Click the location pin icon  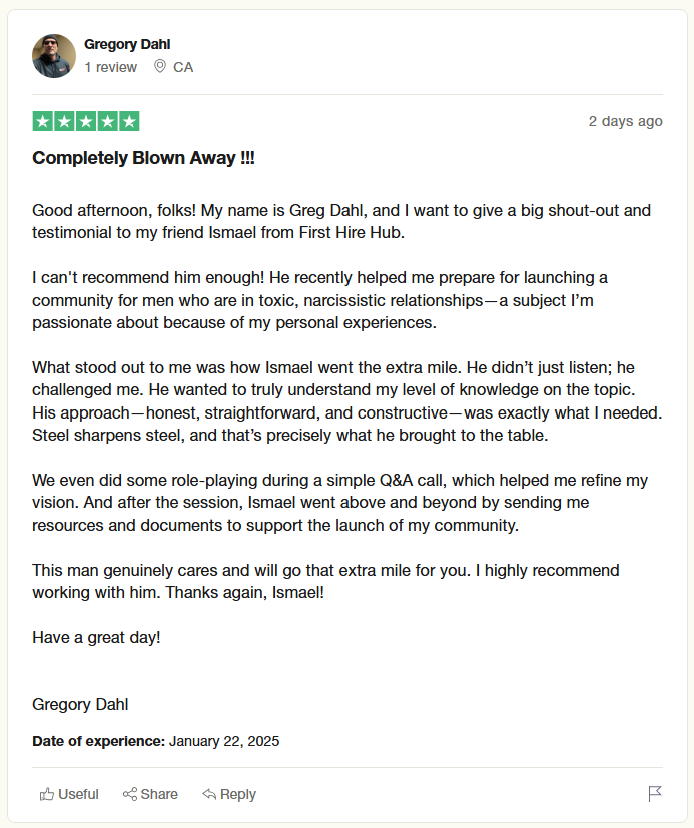[160, 67]
